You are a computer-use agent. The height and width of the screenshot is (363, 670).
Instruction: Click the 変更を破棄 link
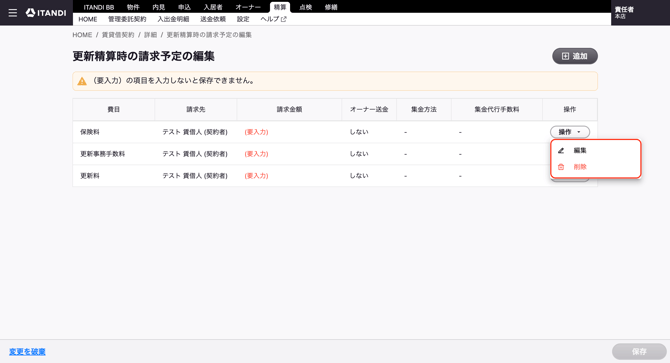(27, 351)
